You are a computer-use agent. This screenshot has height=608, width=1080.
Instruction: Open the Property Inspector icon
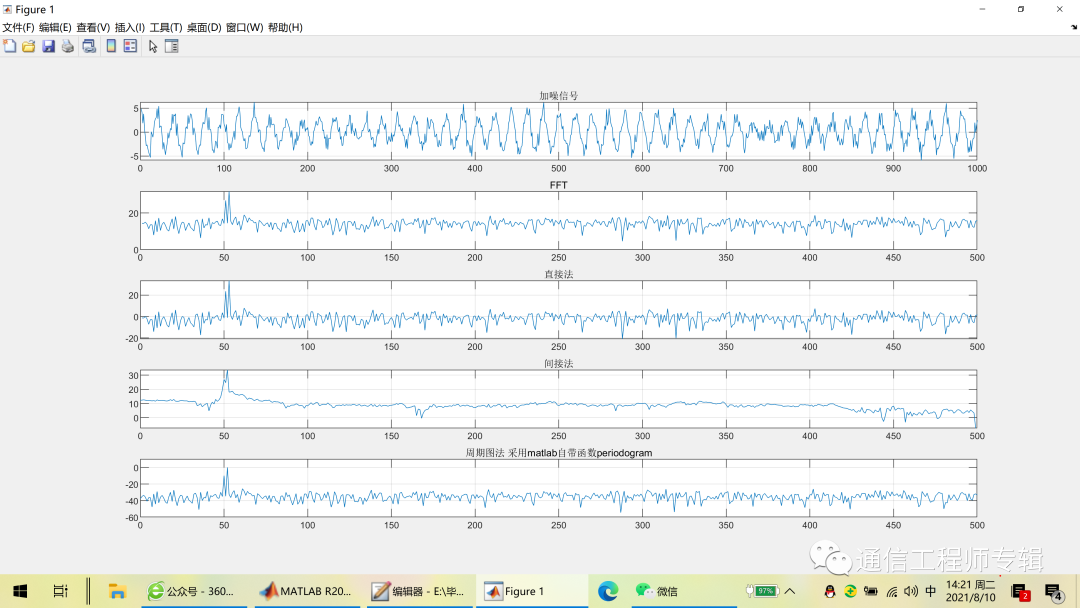pyautogui.click(x=172, y=46)
